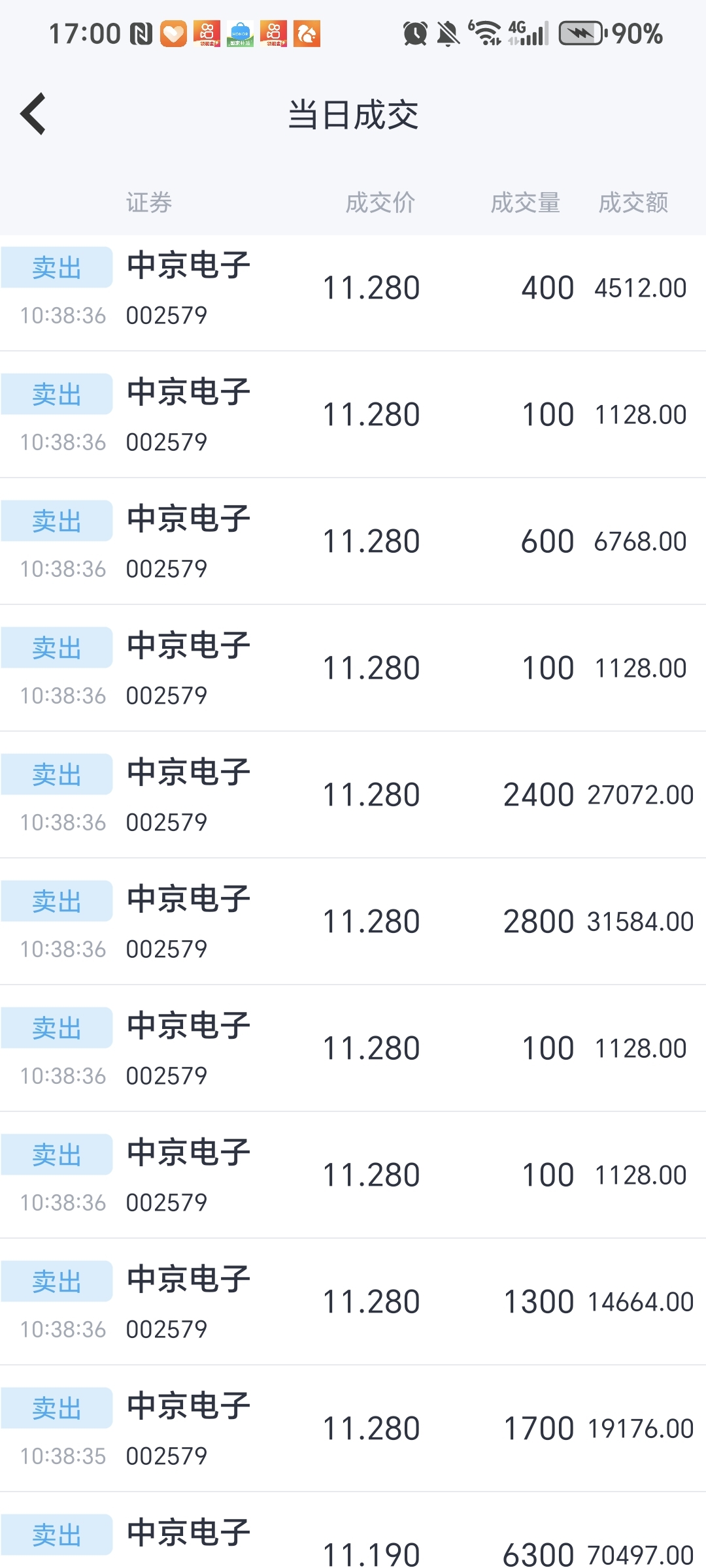Tap the Wi-Fi signal status icon

click(485, 33)
